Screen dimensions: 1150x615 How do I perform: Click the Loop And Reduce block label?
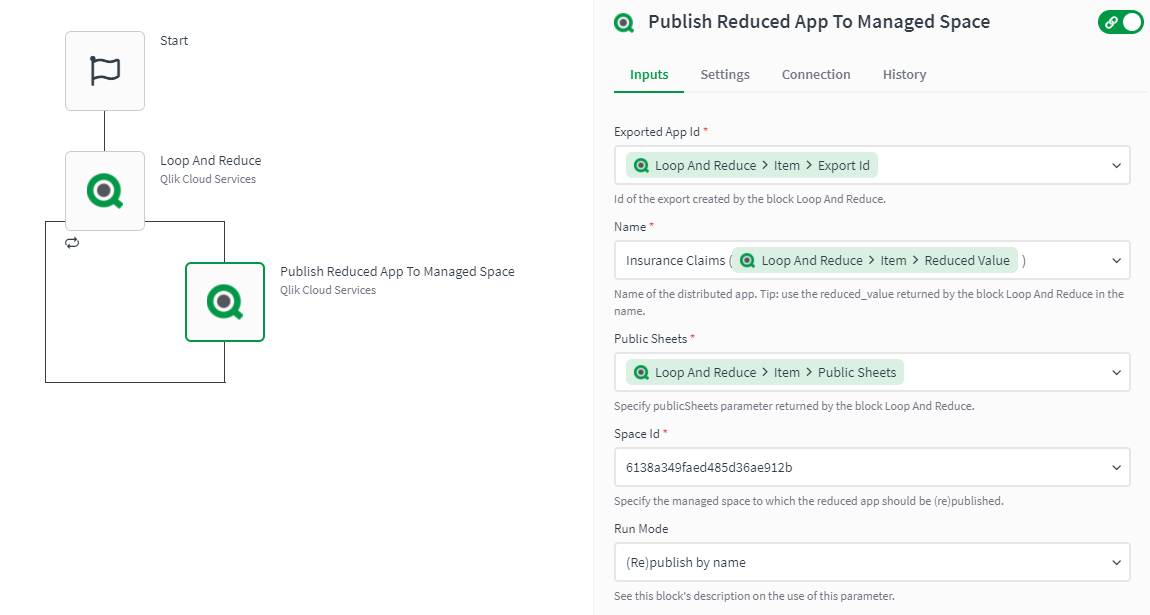click(211, 160)
